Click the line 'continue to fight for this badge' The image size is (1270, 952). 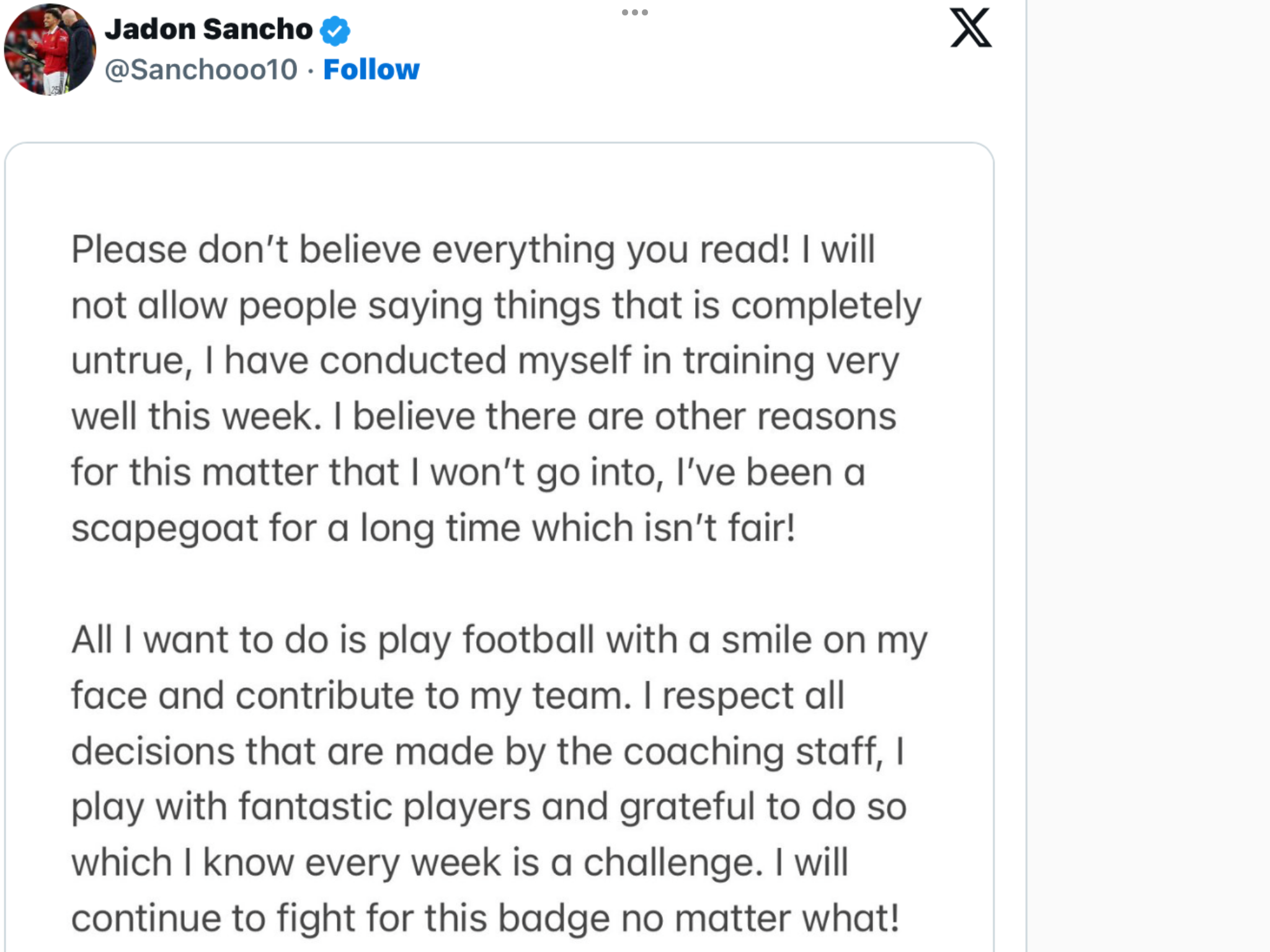[x=485, y=919]
